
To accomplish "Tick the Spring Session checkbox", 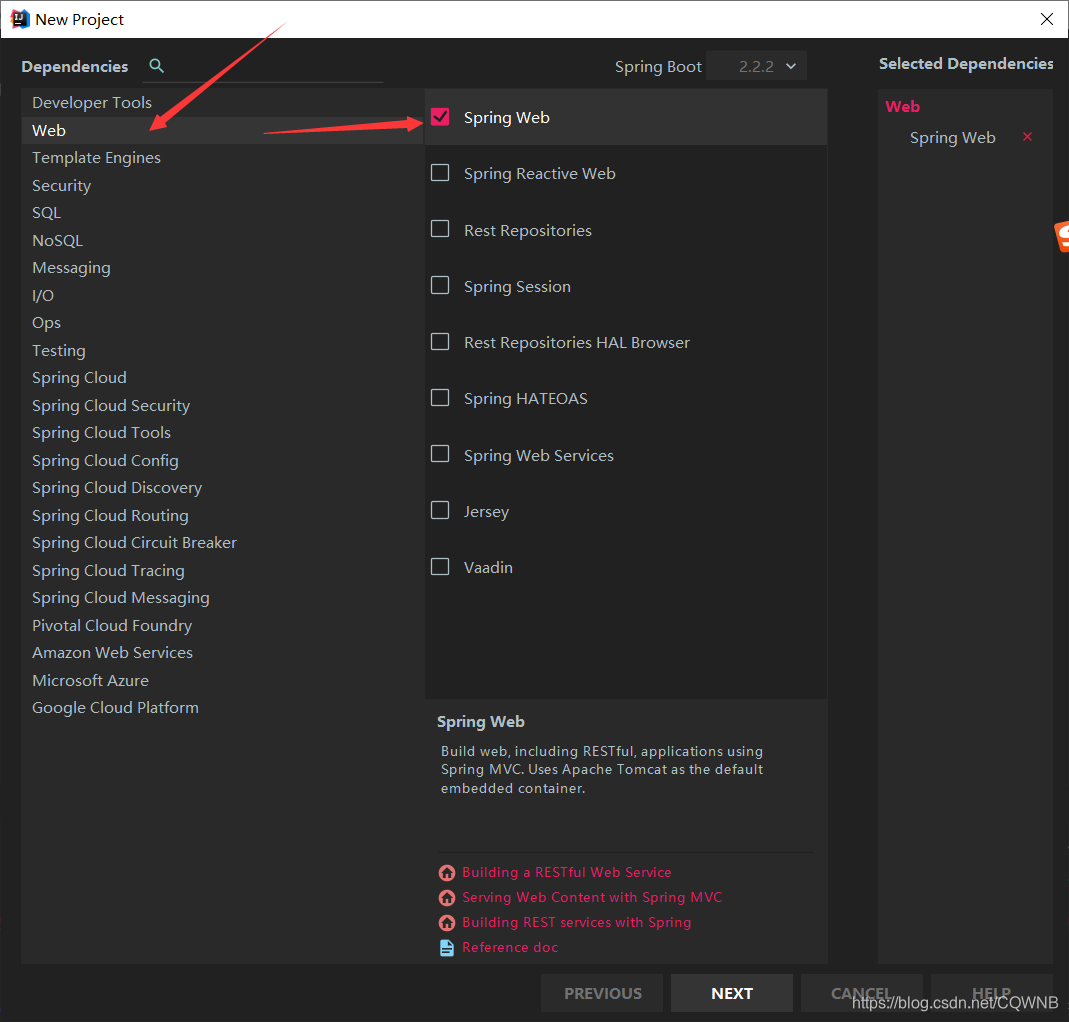I will click(440, 285).
